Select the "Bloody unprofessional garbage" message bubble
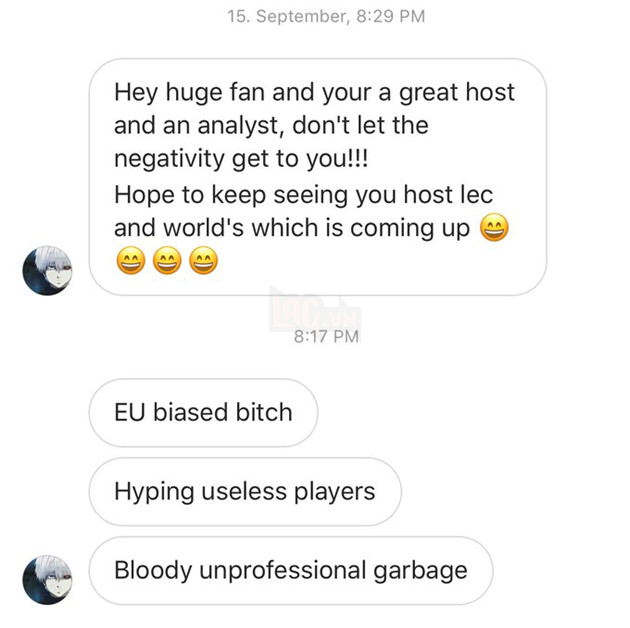Viewport: 630px width, 628px height. pos(291,570)
